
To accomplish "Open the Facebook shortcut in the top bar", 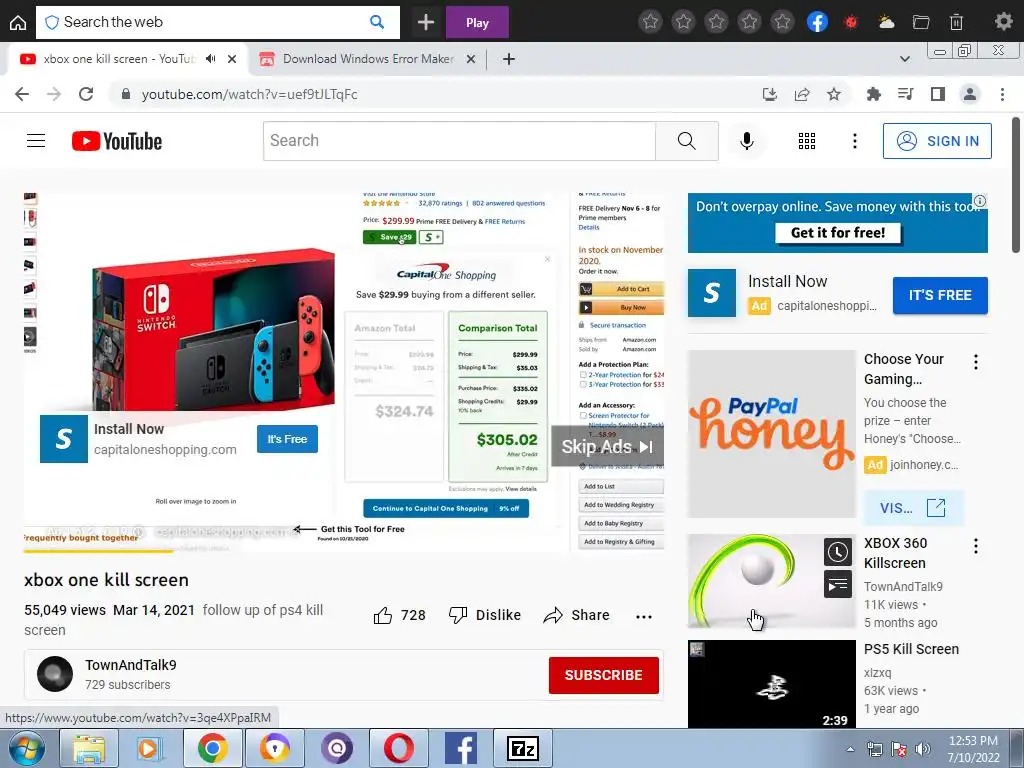I will point(817,22).
